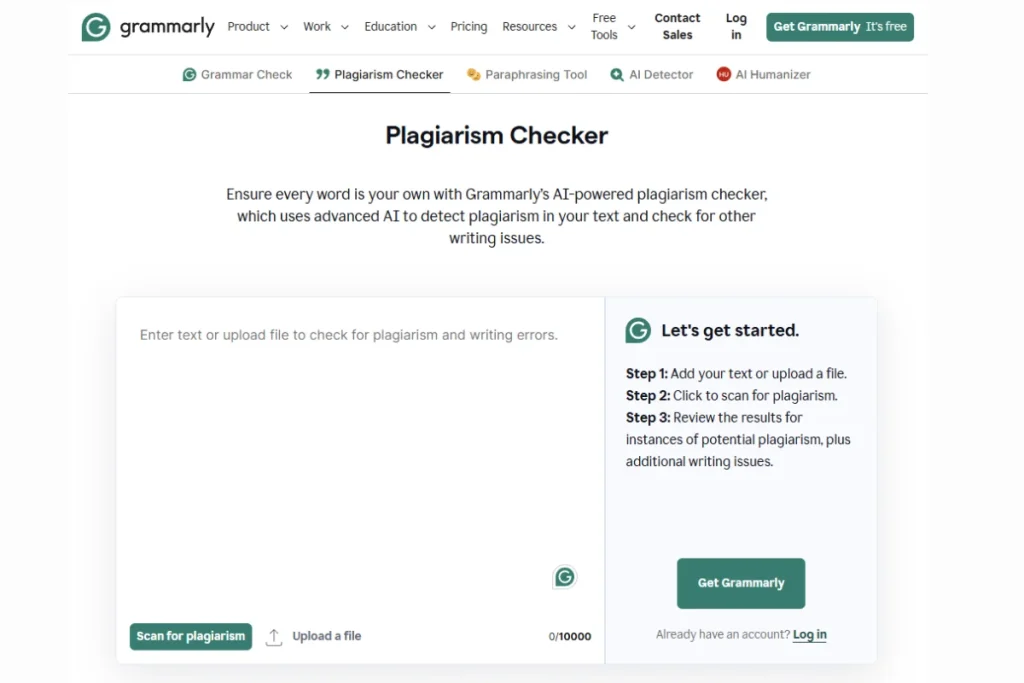Viewport: 1024px width, 683px height.
Task: Click the Get Grammarly It's free button
Action: tap(839, 27)
